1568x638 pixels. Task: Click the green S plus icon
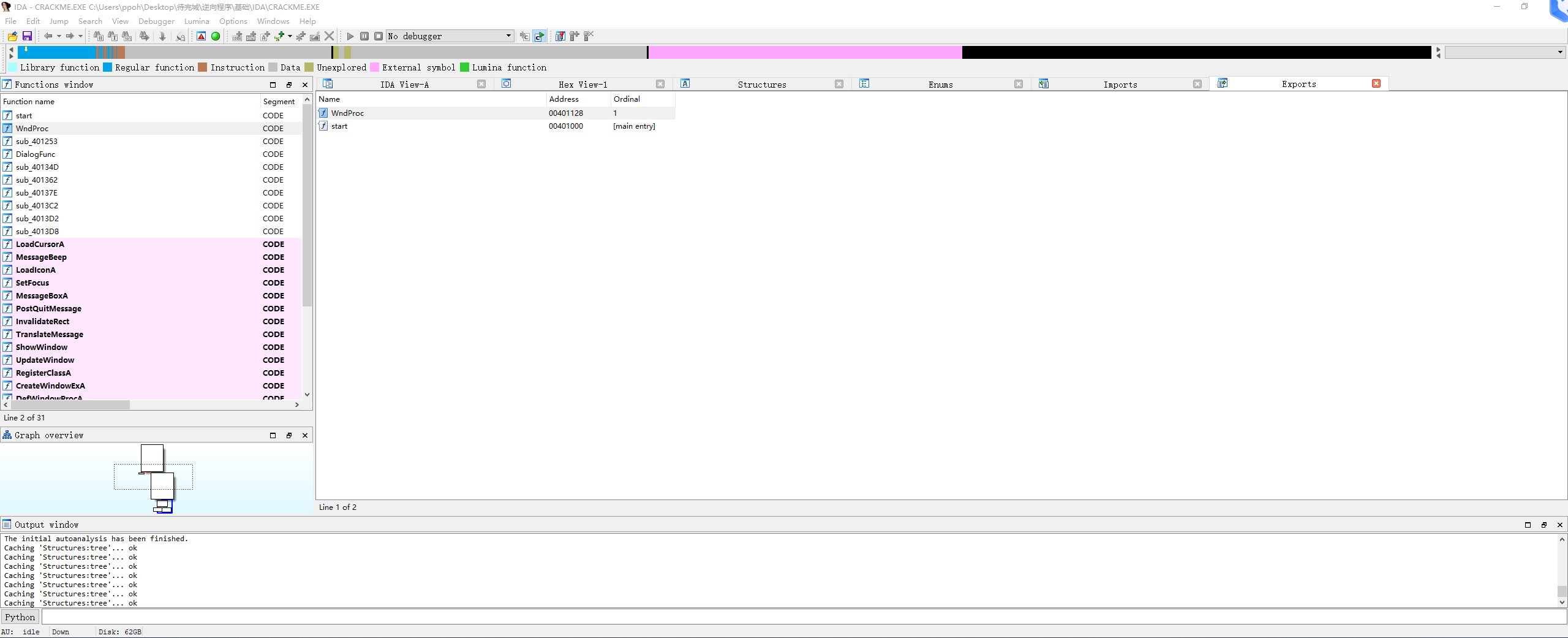click(279, 36)
